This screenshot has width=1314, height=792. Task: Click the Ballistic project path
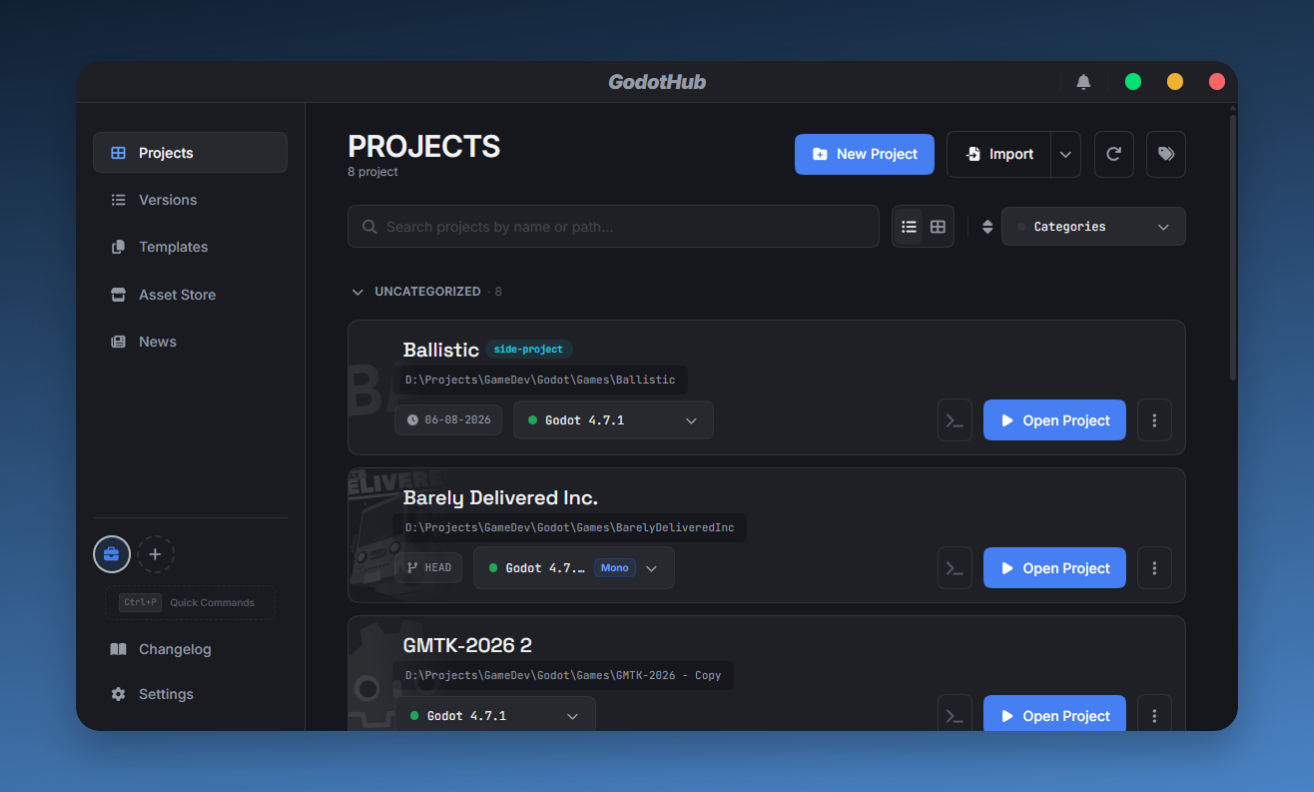click(540, 380)
